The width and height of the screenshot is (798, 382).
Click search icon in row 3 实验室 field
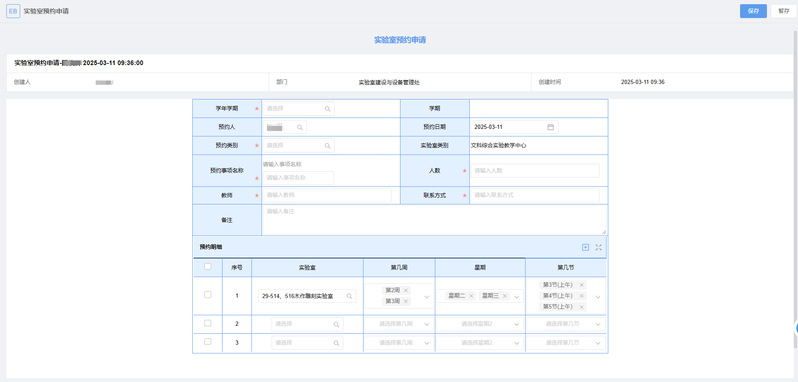coord(336,343)
